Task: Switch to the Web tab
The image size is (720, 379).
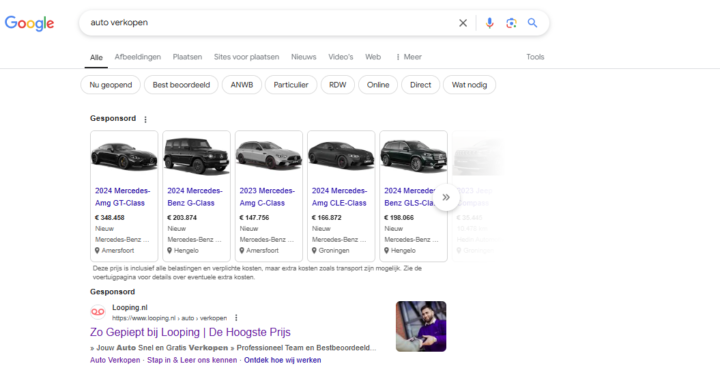Action: 373,57
